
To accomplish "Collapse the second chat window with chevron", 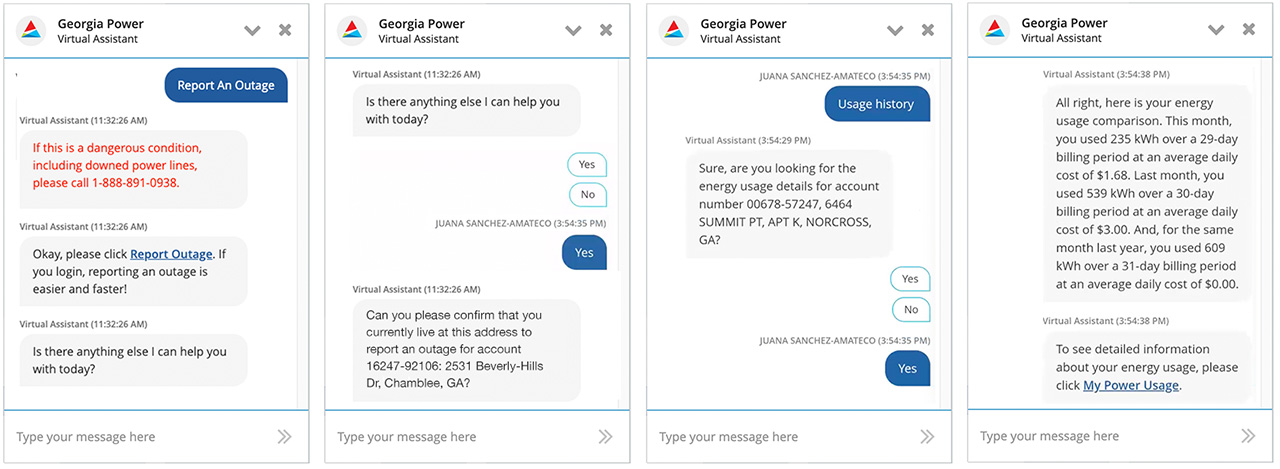I will tap(573, 31).
